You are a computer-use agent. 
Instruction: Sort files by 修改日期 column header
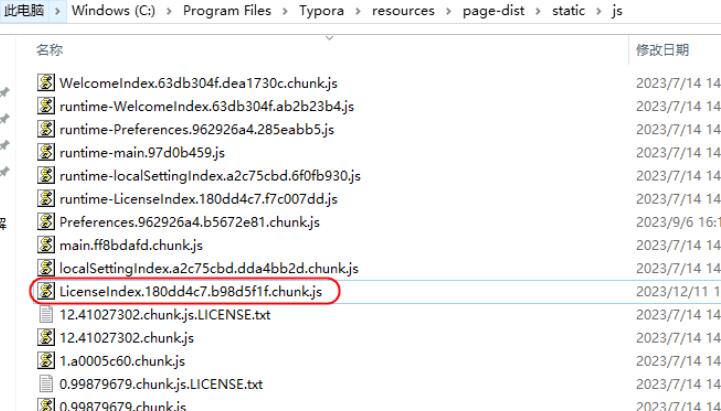pos(662,50)
